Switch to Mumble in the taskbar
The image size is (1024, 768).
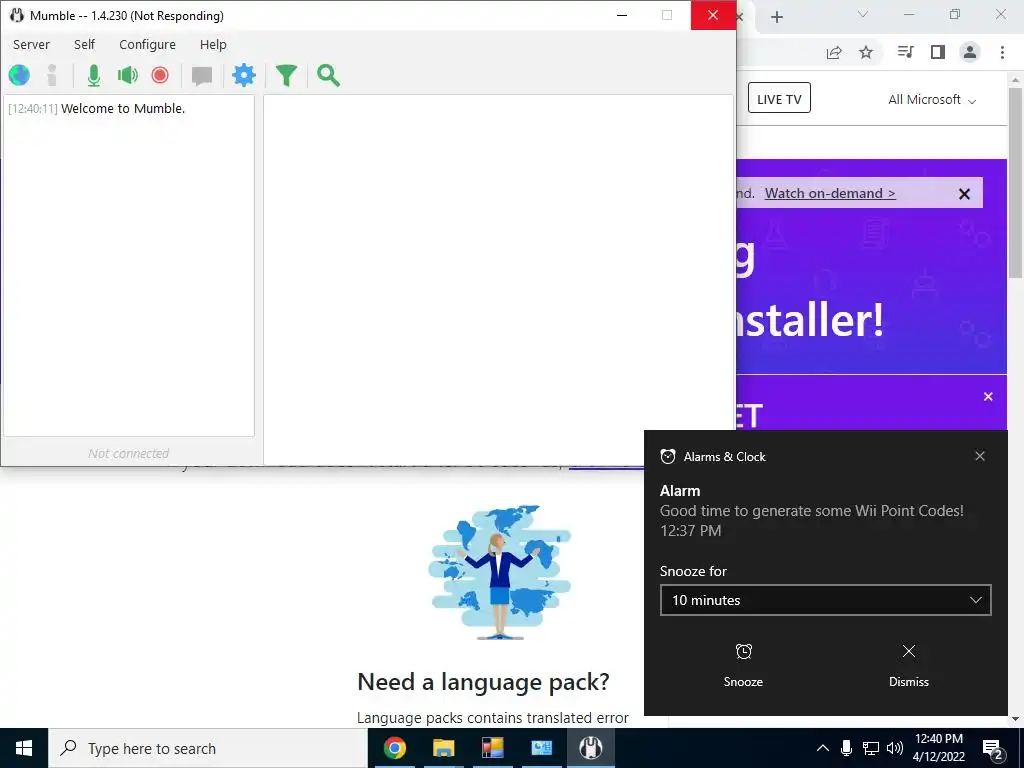(x=590, y=748)
